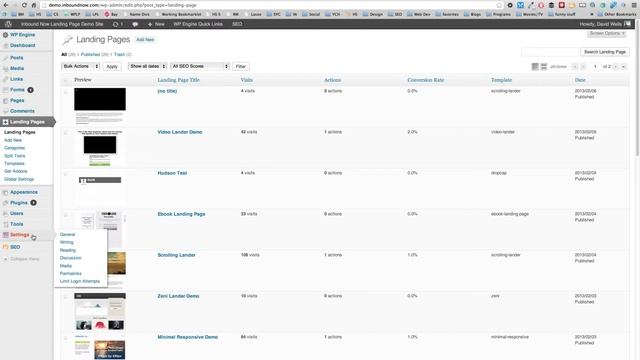The image size is (640, 360).
Task: Click the landing page search input field
Action: tap(550, 52)
